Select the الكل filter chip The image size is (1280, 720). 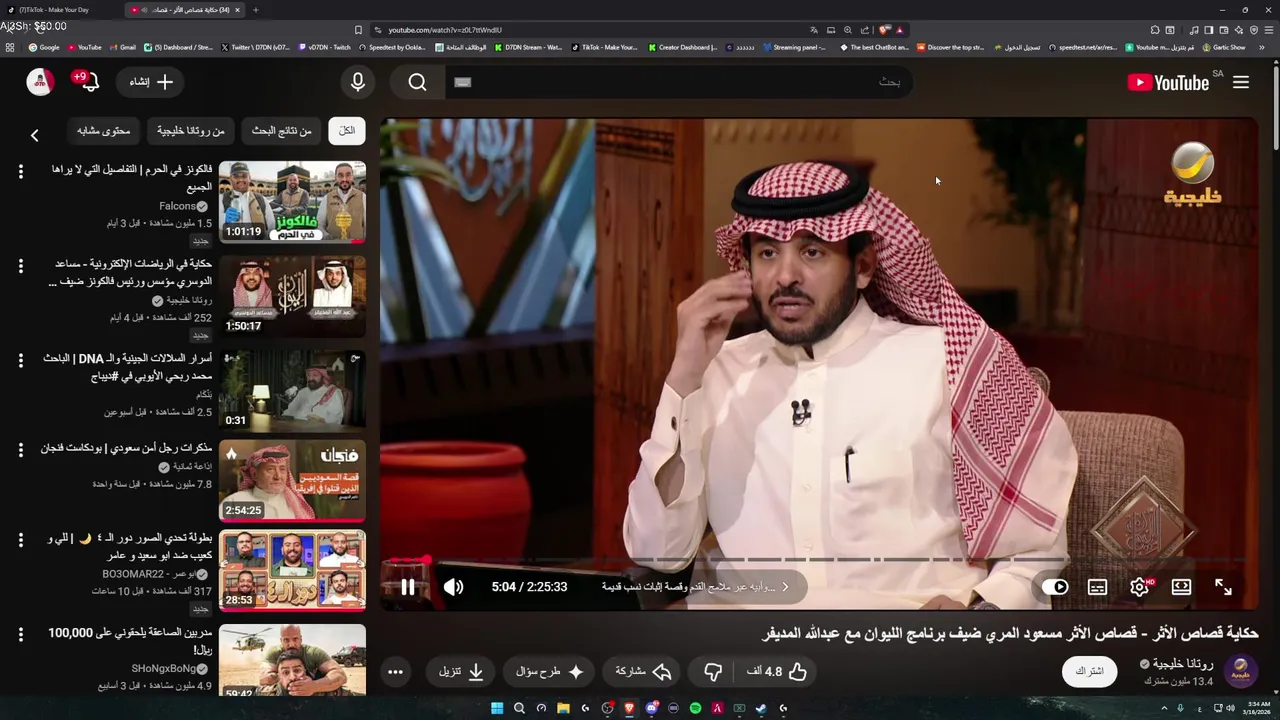coord(347,131)
